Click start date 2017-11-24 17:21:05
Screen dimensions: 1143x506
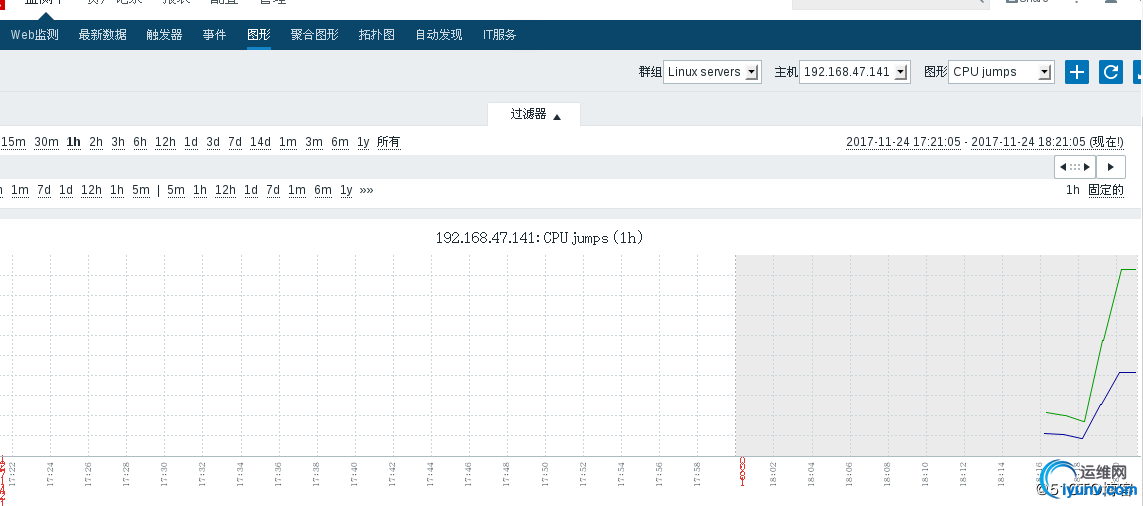click(903, 141)
